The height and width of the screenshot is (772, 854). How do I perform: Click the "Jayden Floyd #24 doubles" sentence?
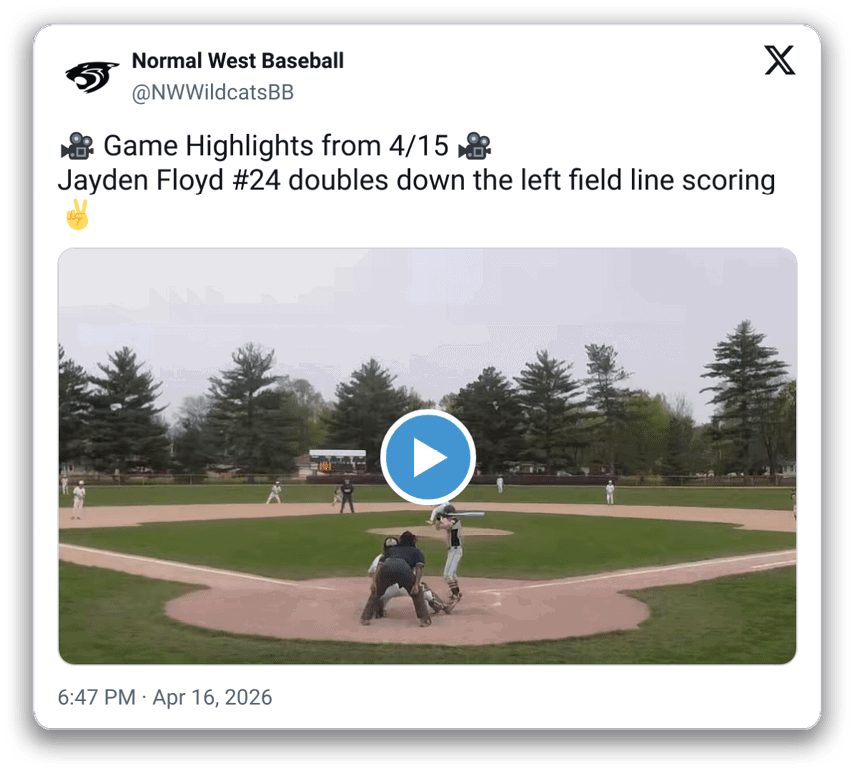click(417, 180)
